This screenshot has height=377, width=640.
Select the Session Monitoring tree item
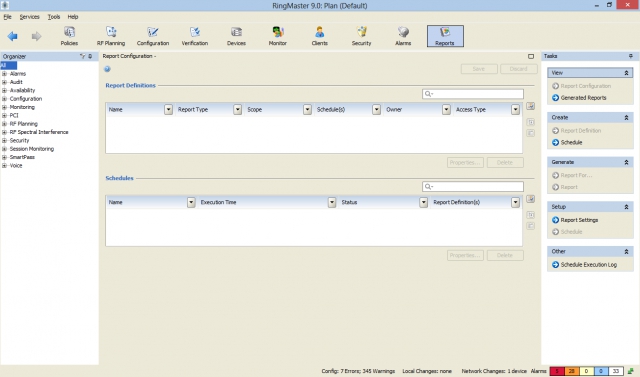coord(32,149)
